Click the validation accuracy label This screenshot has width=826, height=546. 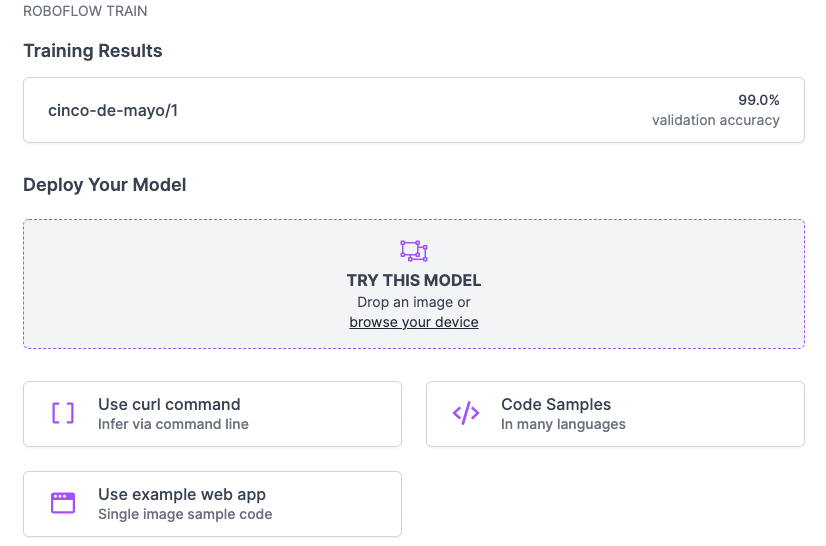[x=715, y=120]
